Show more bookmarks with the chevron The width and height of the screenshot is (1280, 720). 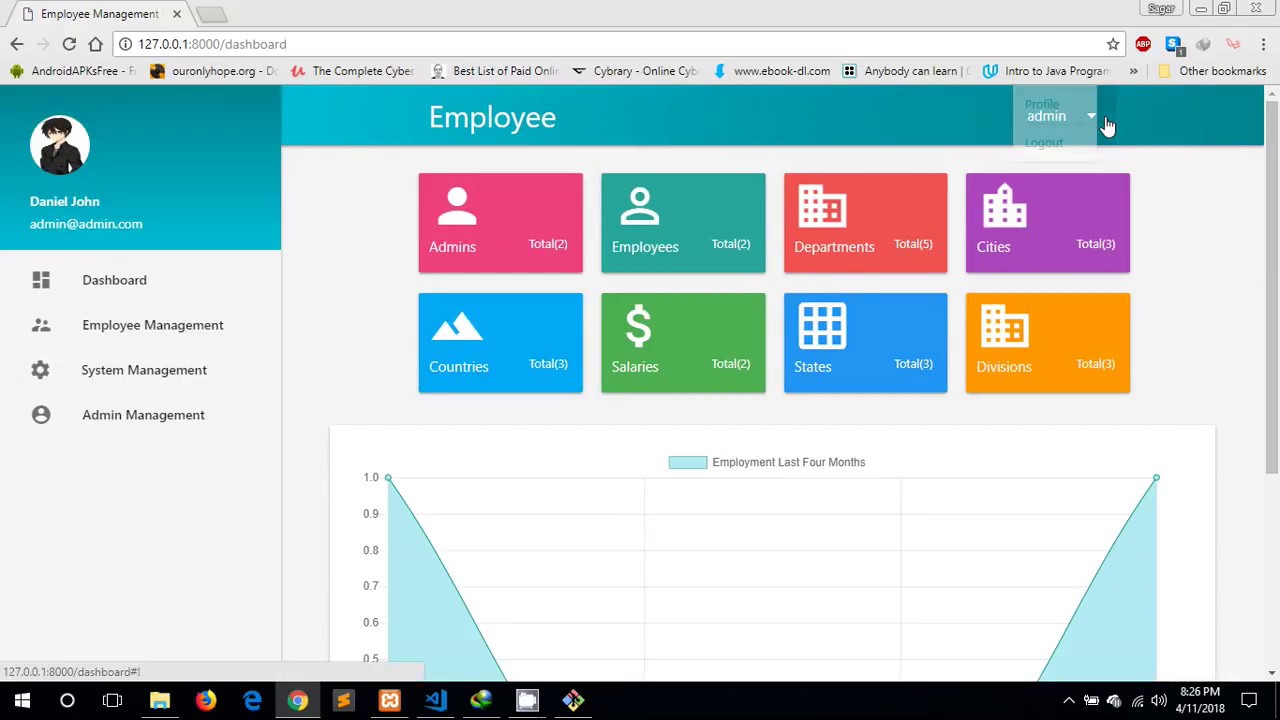pyautogui.click(x=1133, y=71)
